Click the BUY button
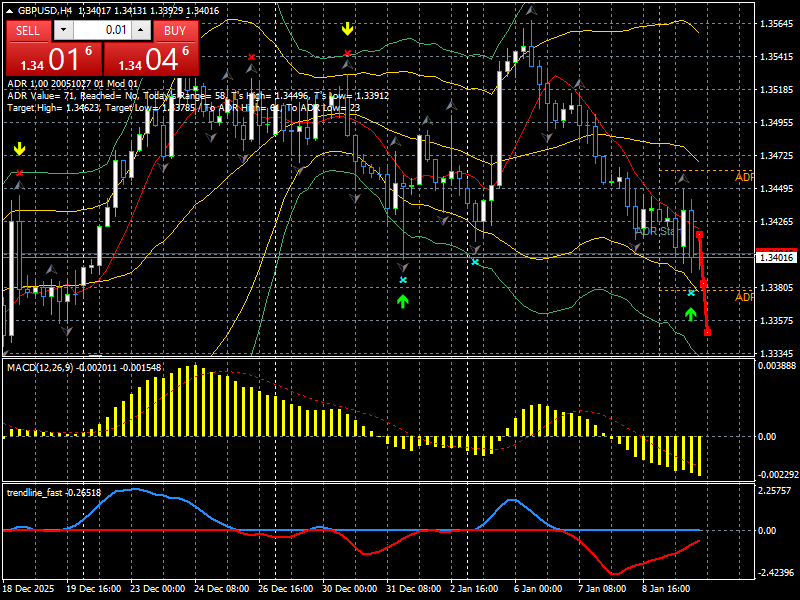The height and width of the screenshot is (600, 800). [175, 31]
